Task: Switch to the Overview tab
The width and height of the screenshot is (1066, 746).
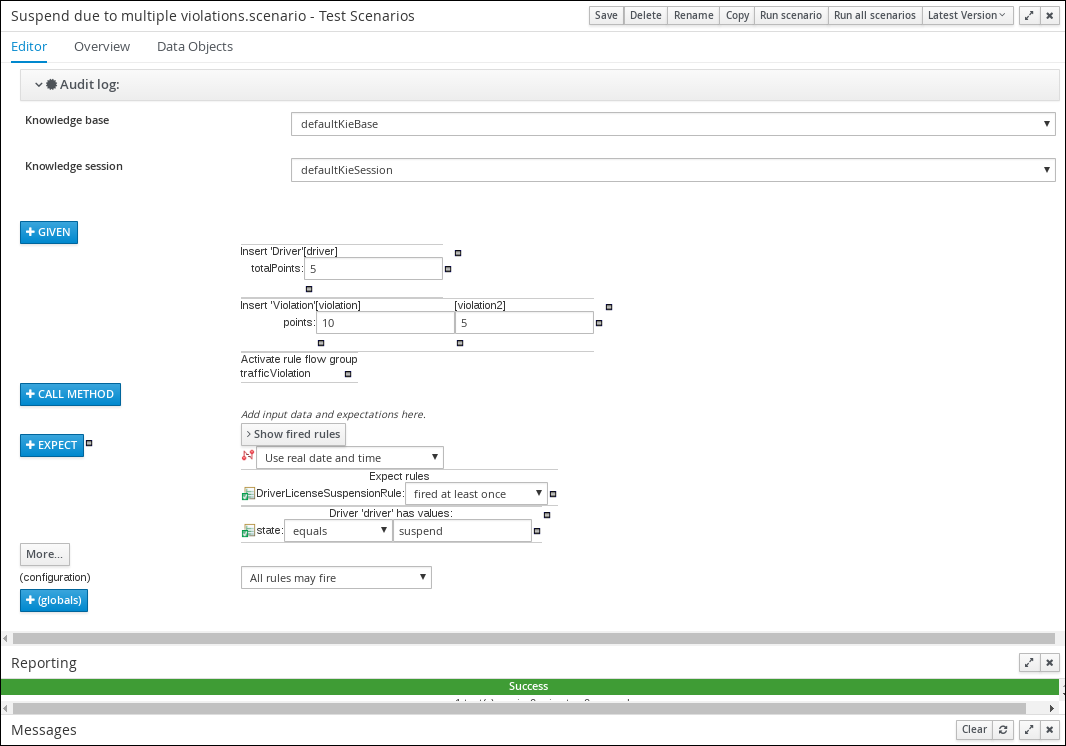Action: click(x=102, y=46)
